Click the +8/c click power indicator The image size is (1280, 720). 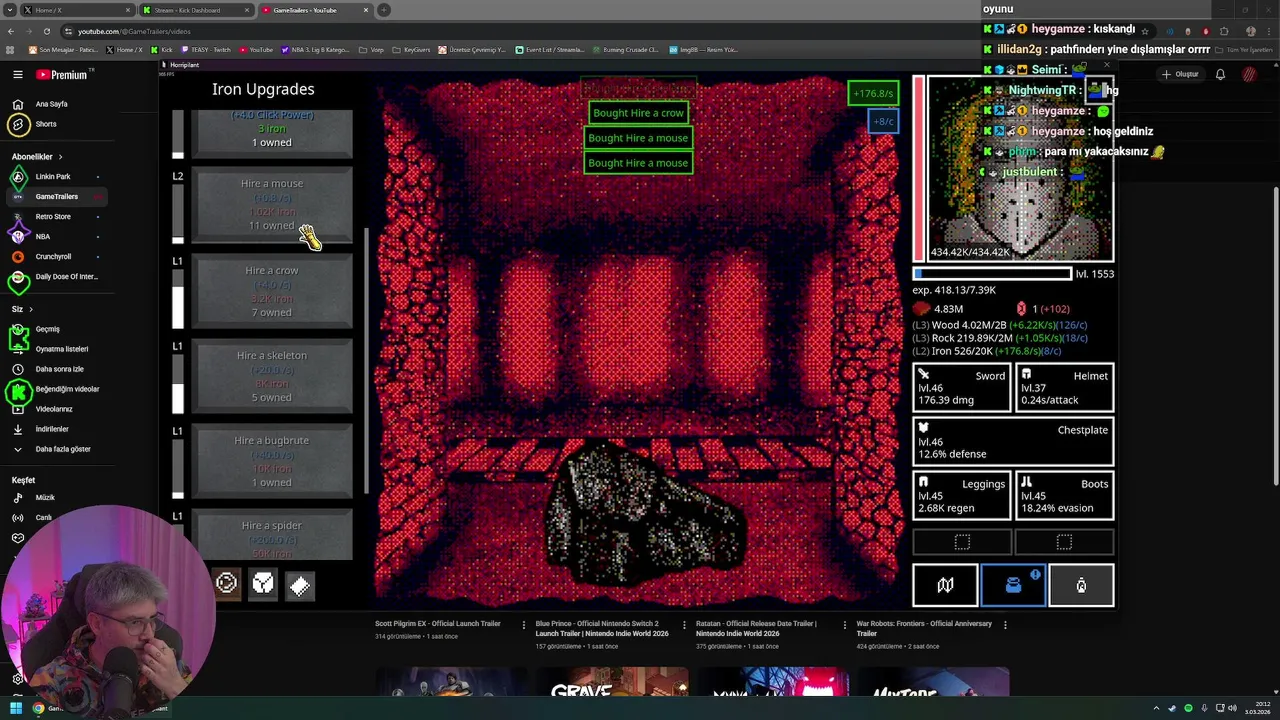(883, 122)
